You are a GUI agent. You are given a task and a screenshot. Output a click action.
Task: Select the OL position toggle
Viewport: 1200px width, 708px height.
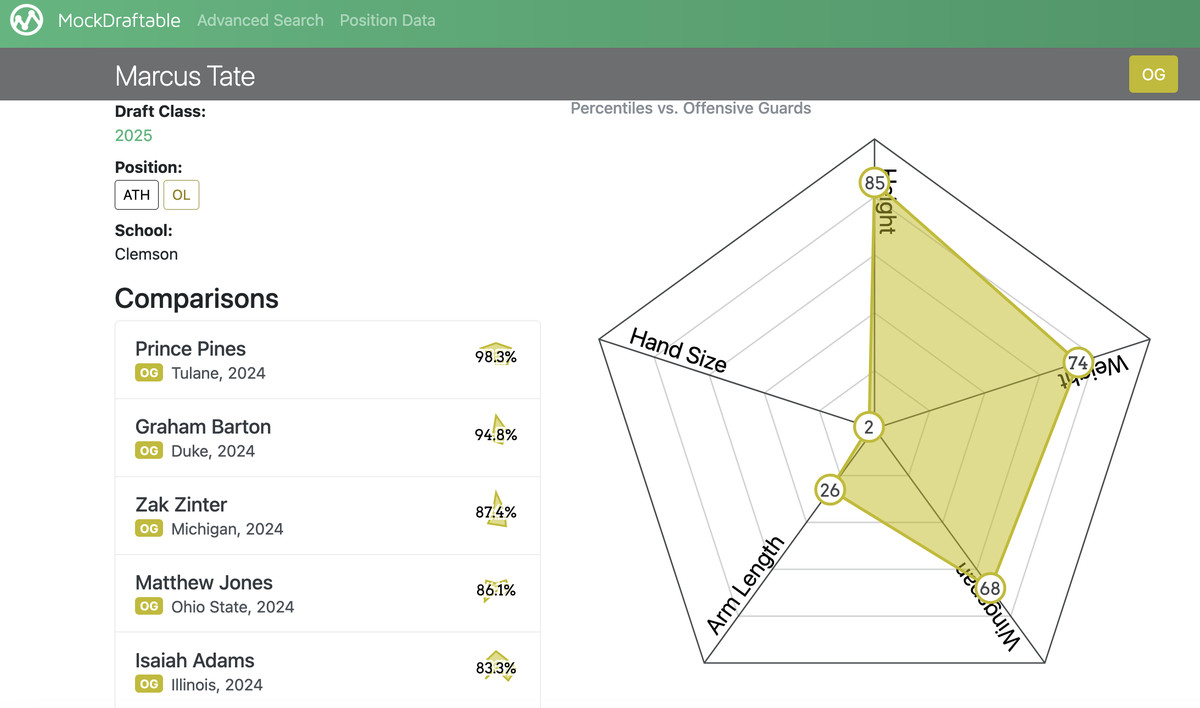tap(181, 195)
